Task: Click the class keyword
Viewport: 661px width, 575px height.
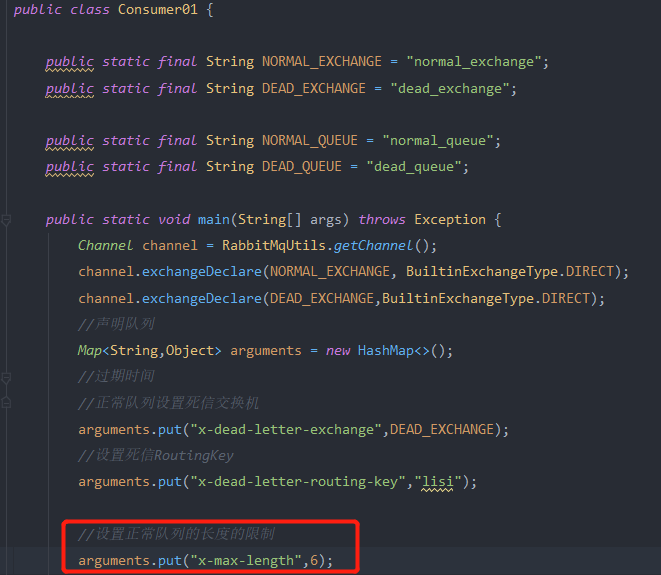Action: [90, 10]
